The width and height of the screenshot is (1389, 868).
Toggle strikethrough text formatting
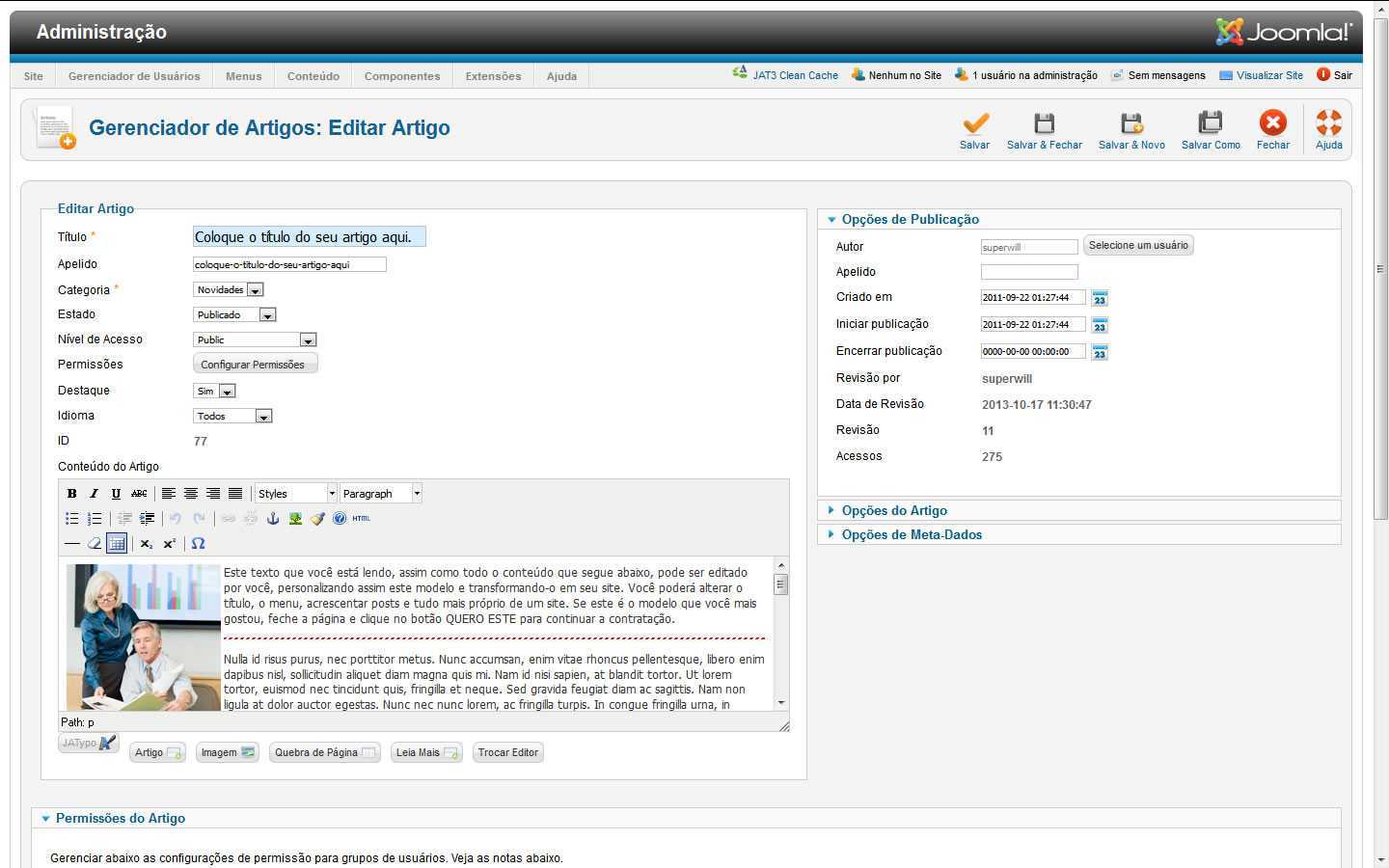click(x=139, y=493)
